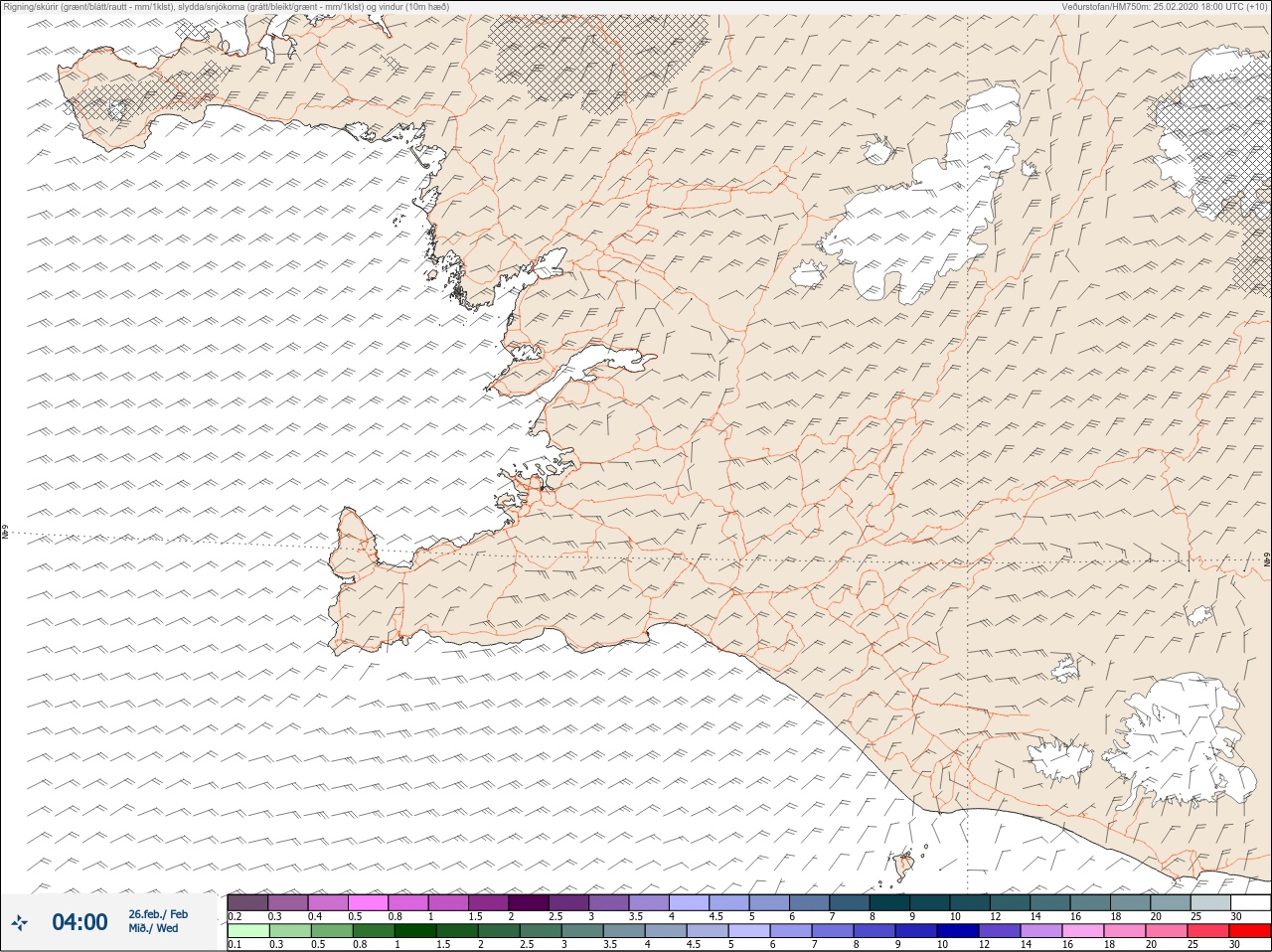Select the dark teal swatch labeled 9 in upper legend

(930, 902)
